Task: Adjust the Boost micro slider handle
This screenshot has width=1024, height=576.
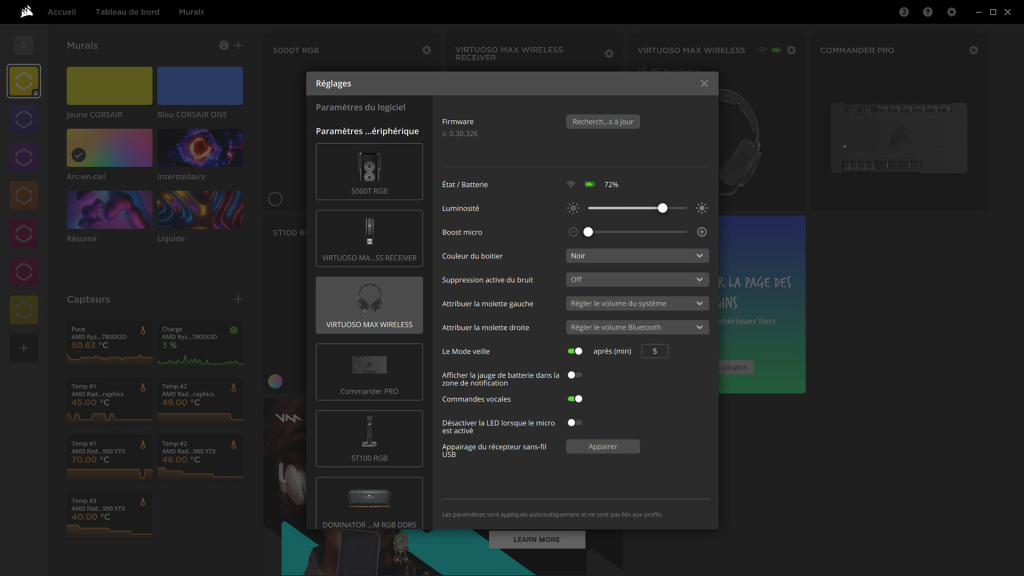Action: (x=588, y=232)
